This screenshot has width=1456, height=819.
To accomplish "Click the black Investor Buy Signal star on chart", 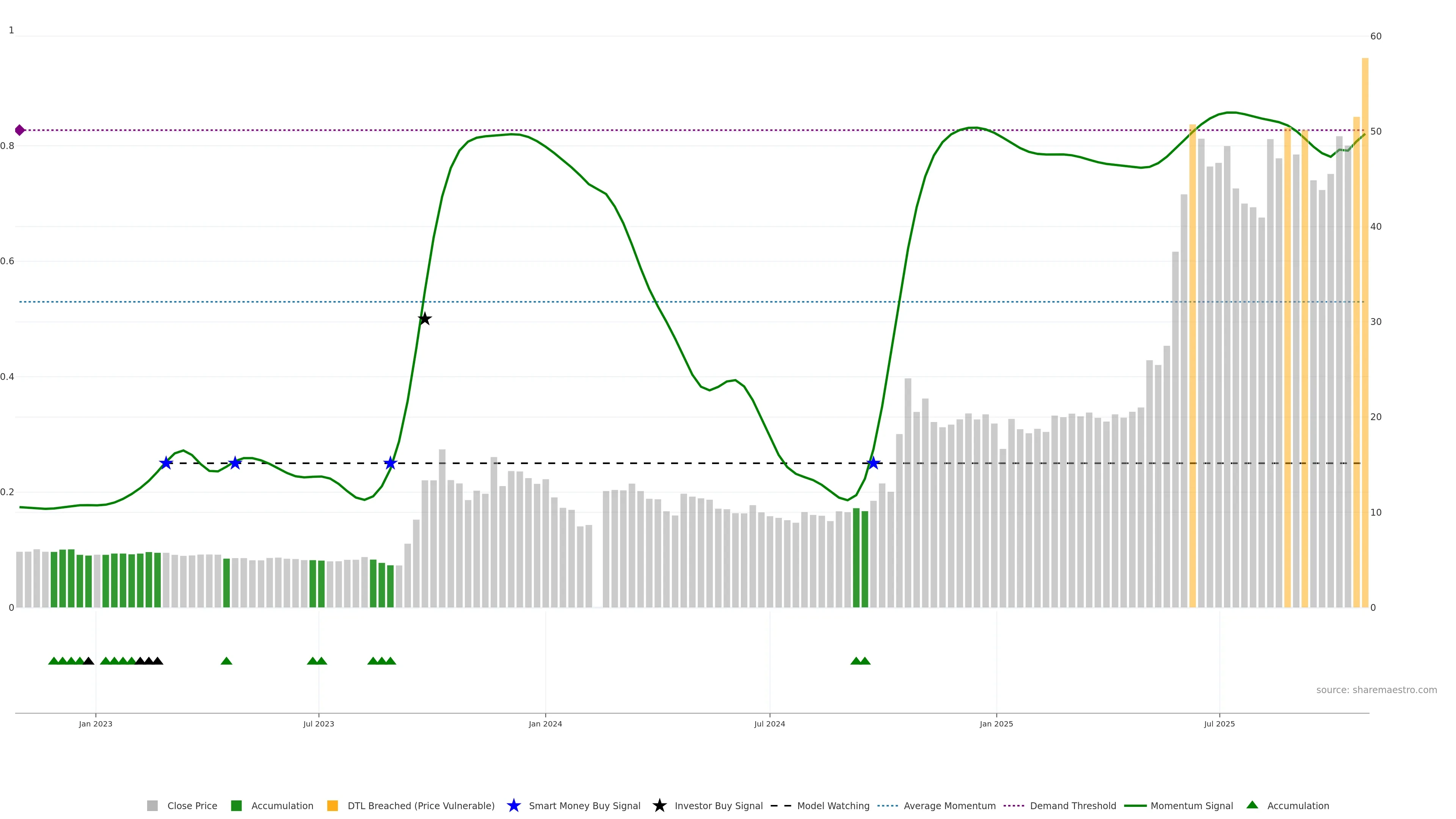I will tap(425, 319).
